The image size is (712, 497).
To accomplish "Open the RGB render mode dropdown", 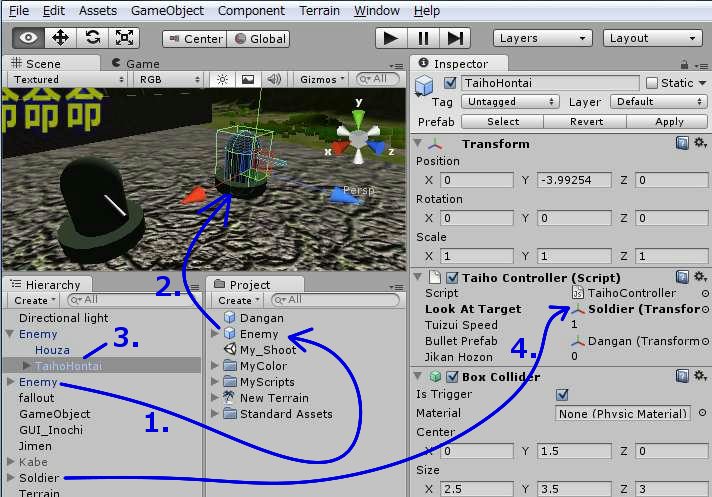I will click(x=168, y=79).
